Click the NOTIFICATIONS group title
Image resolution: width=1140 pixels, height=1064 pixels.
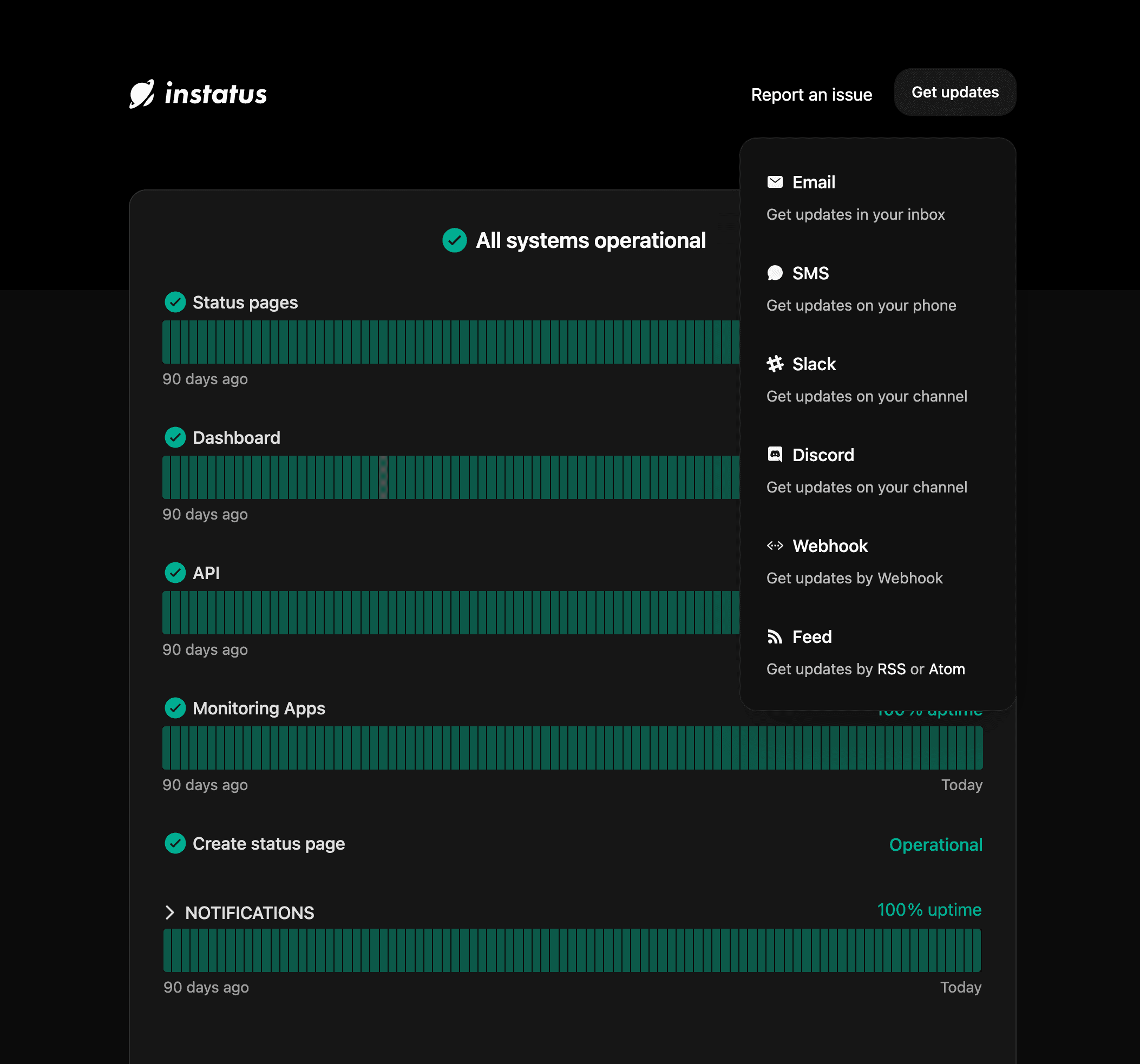coord(250,912)
